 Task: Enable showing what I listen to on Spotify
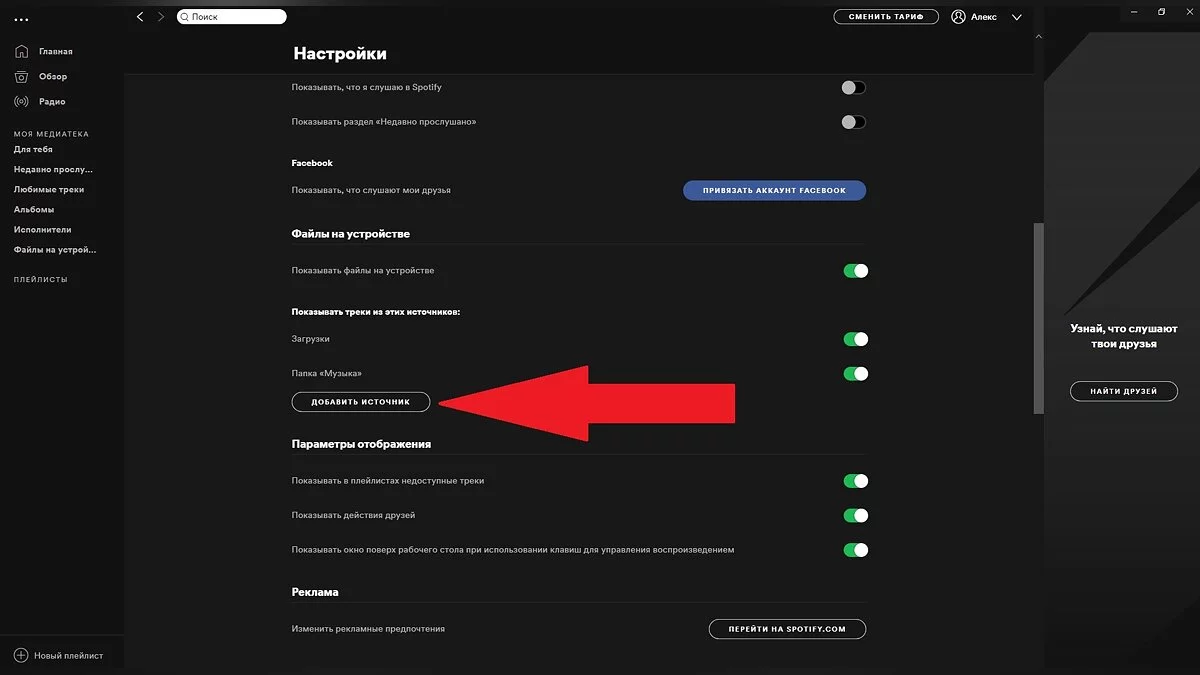tap(853, 88)
